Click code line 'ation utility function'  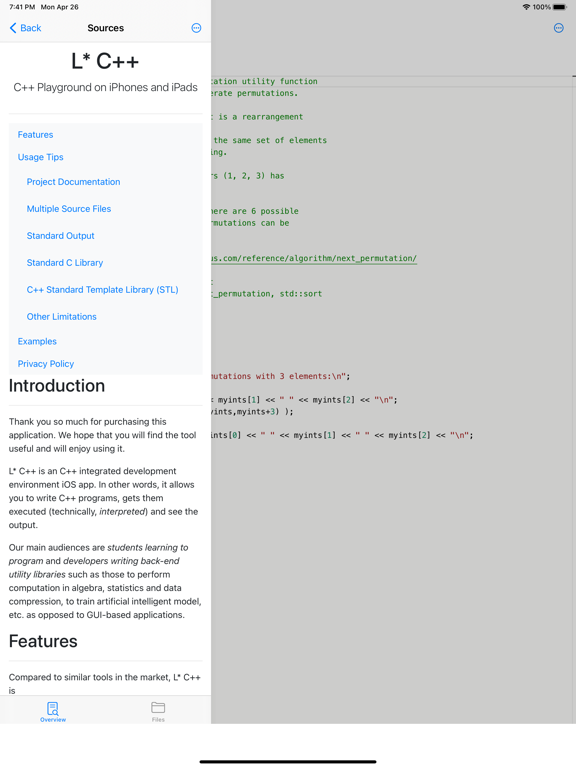tap(264, 81)
